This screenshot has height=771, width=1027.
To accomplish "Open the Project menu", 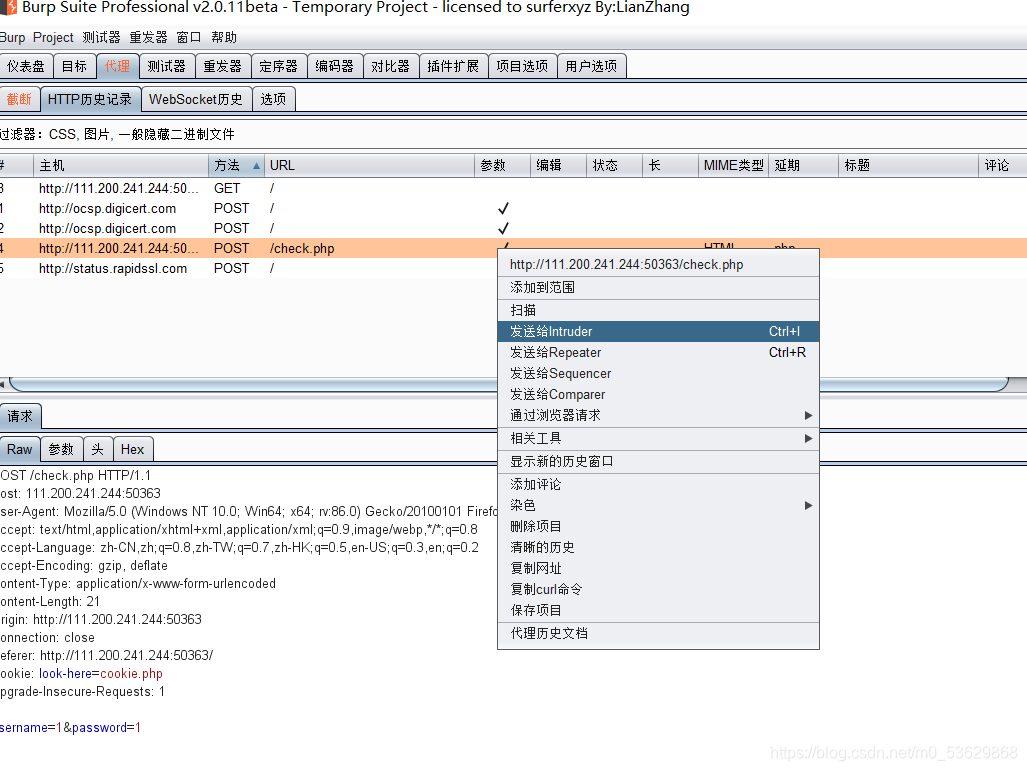I will pos(53,37).
